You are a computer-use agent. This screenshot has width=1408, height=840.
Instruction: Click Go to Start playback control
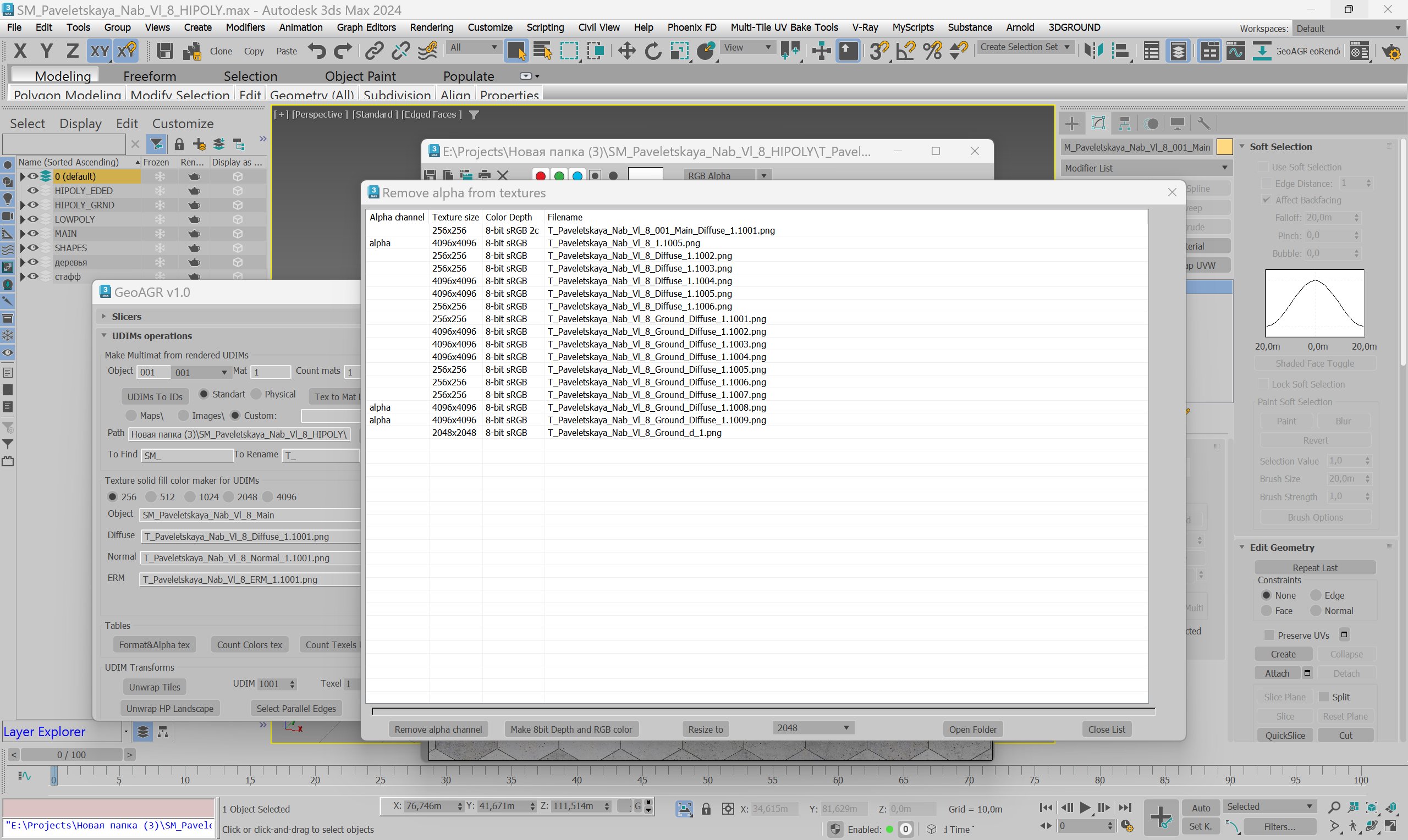(x=1046, y=808)
